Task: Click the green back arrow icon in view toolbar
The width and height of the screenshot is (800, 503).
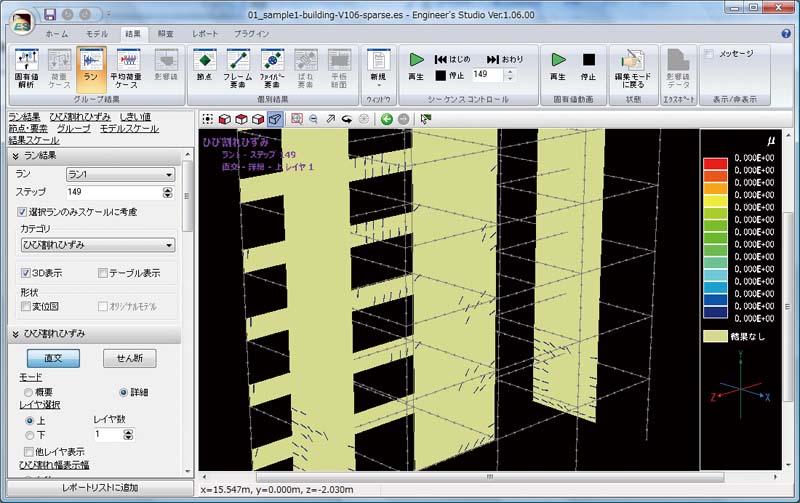Action: (386, 119)
